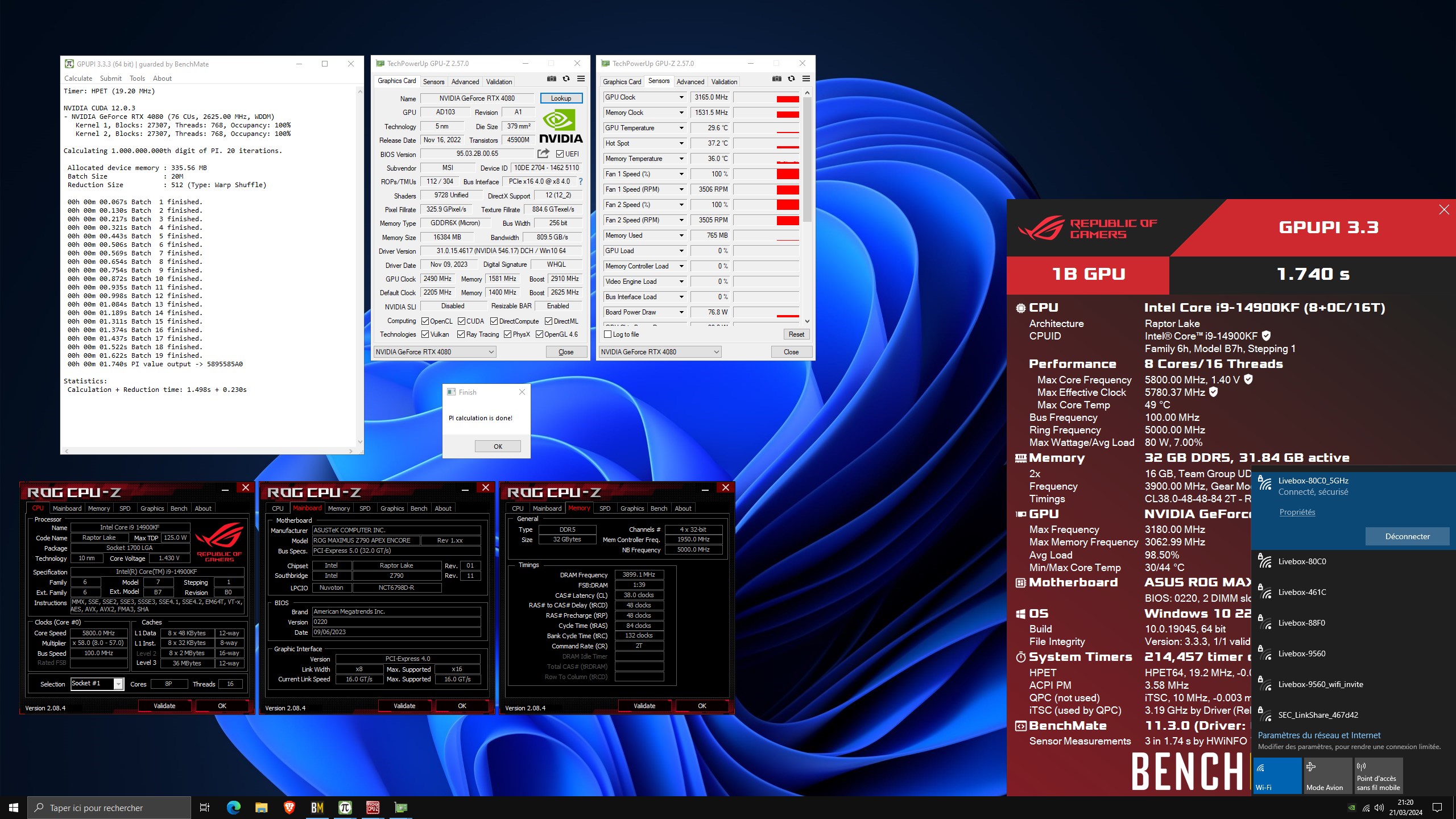1456x819 pixels.
Task: Toggle the OpenCL checkbox
Action: click(x=425, y=321)
